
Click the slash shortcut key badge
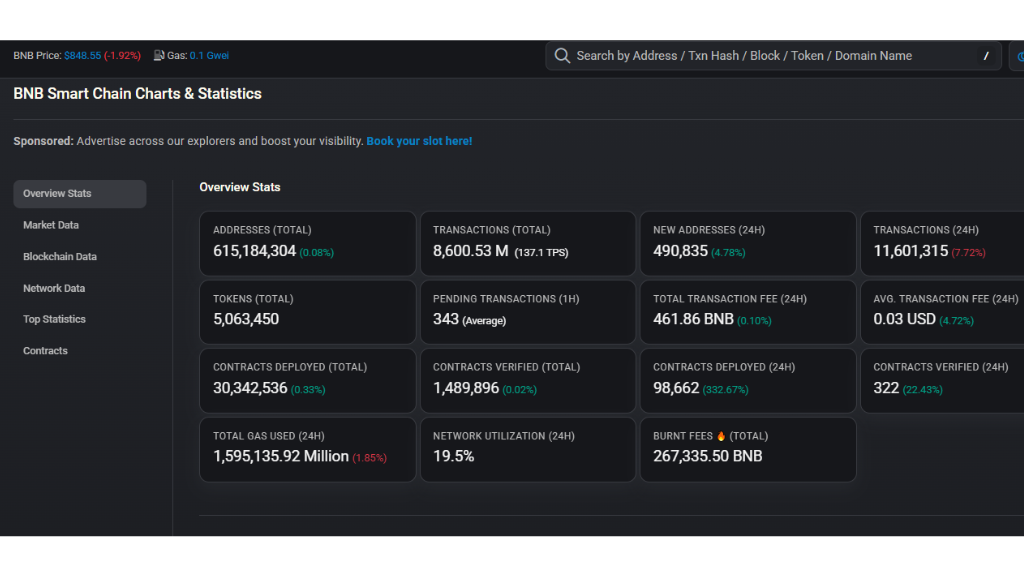985,56
